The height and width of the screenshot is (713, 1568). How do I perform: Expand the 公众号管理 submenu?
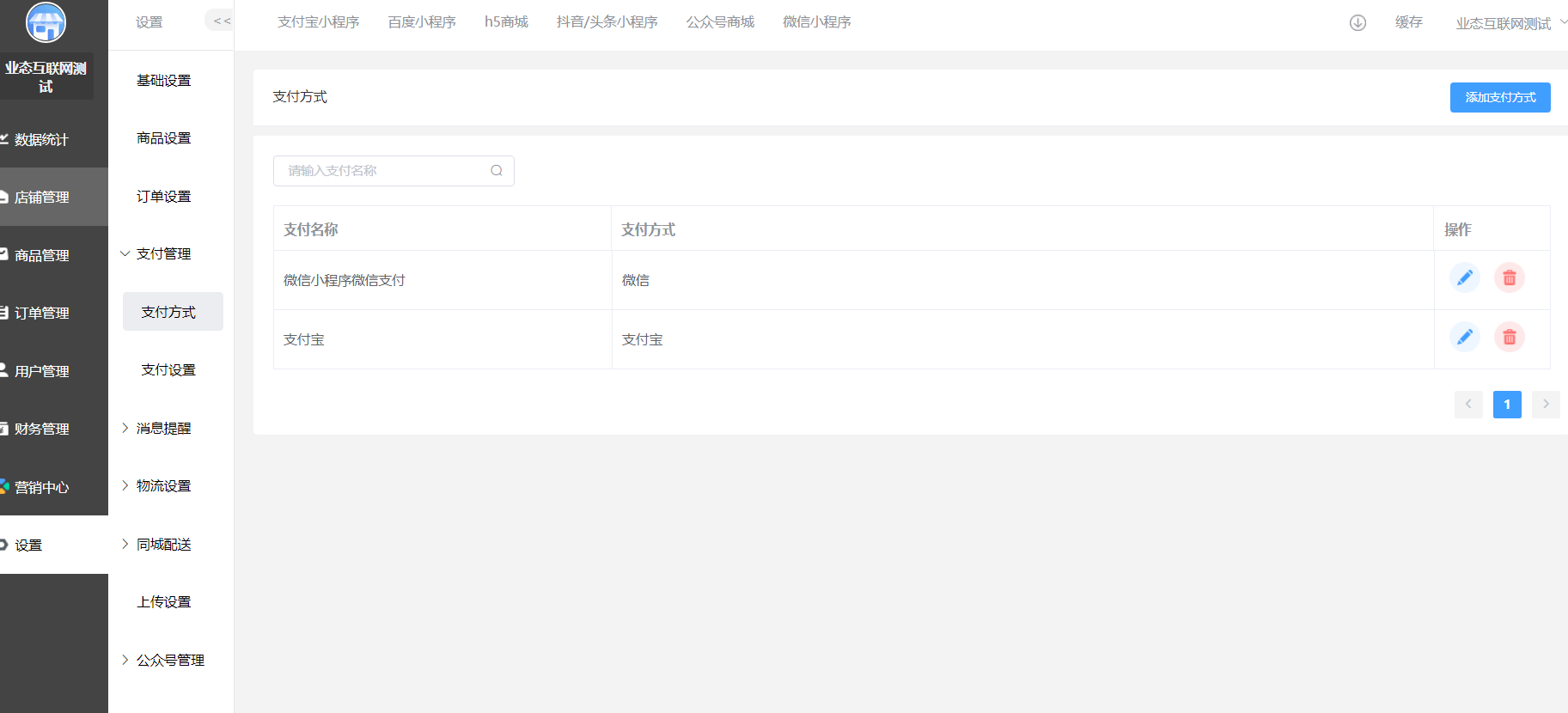coord(163,660)
